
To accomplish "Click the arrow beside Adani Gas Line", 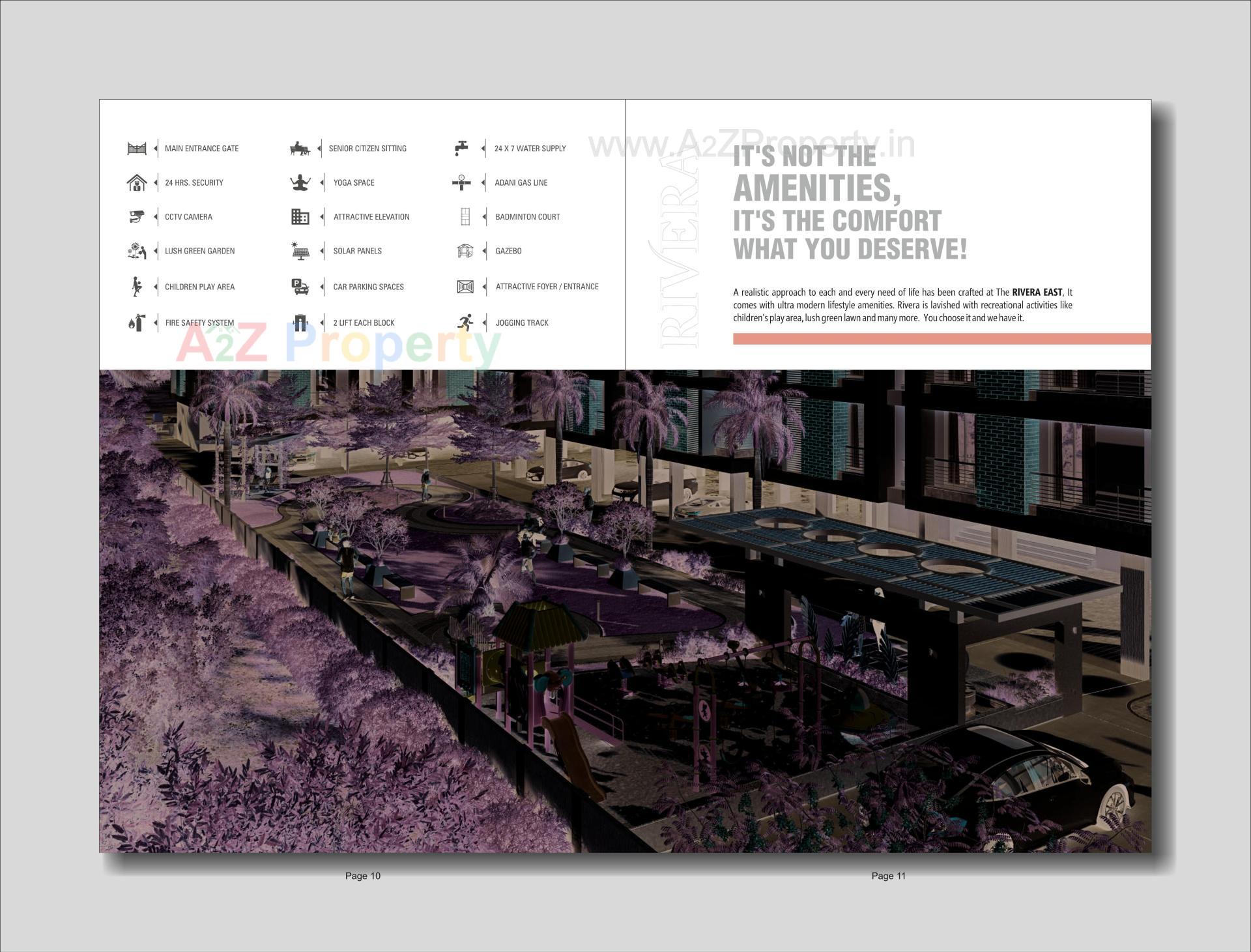I will coord(483,182).
